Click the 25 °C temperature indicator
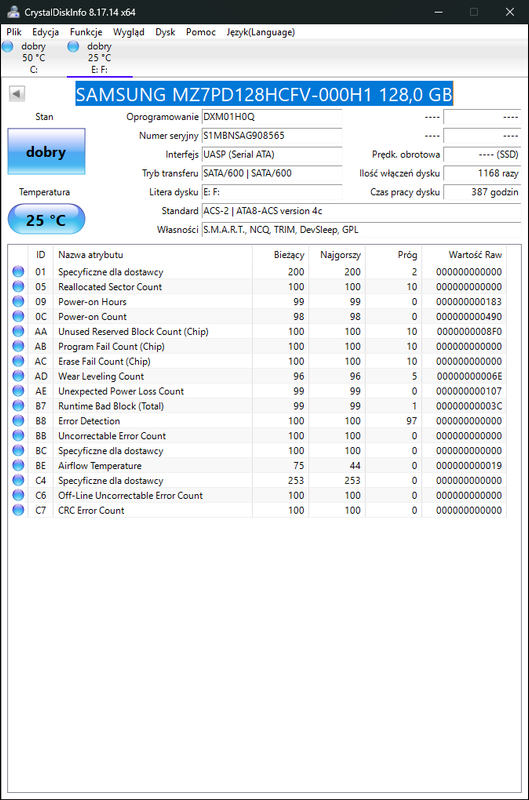This screenshot has height=800, width=529. tap(46, 219)
